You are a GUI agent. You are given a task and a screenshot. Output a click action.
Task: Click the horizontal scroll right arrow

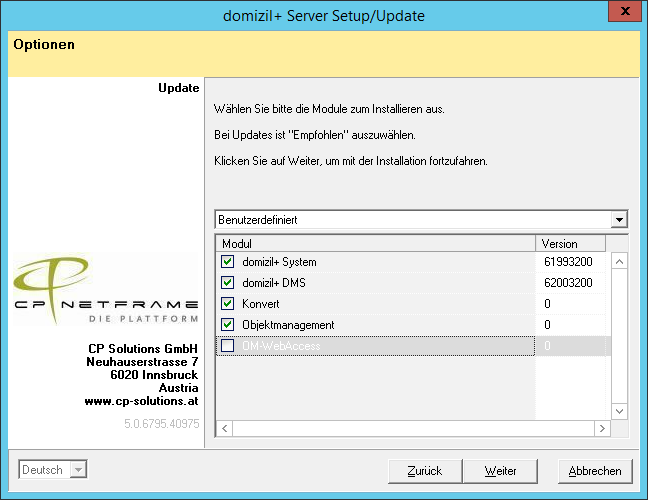pos(602,429)
